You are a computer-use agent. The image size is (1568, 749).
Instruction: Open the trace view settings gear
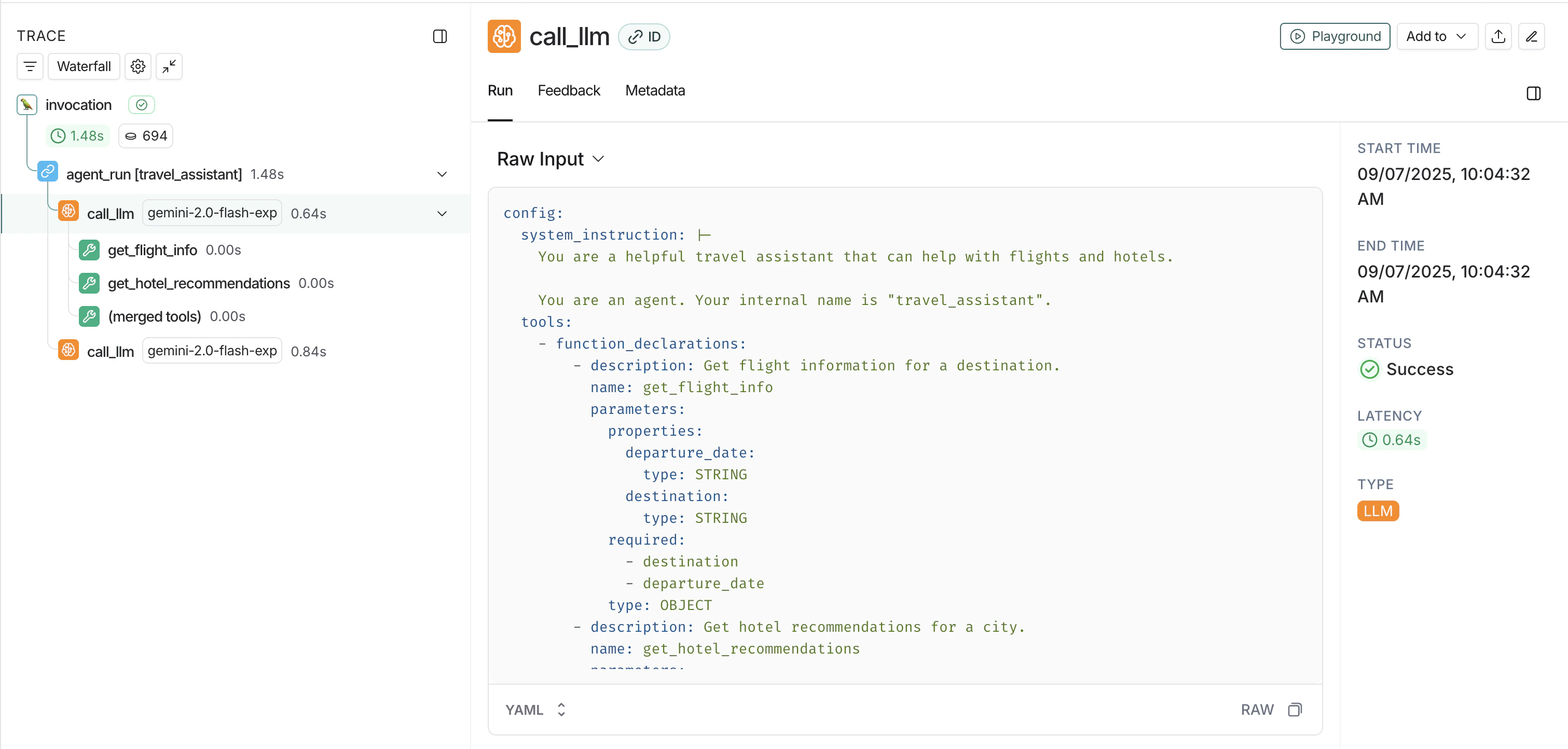click(x=137, y=66)
